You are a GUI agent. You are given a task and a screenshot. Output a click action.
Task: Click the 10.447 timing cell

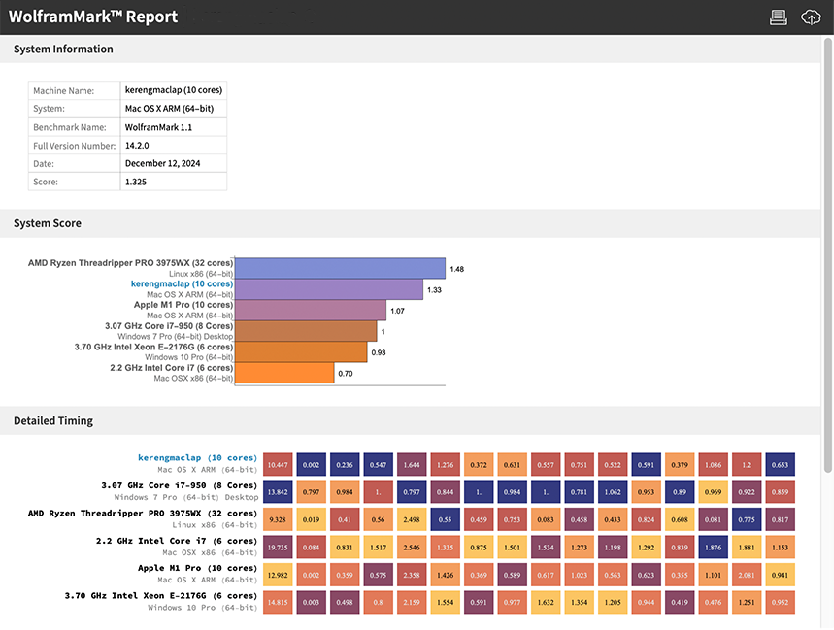tap(279, 465)
